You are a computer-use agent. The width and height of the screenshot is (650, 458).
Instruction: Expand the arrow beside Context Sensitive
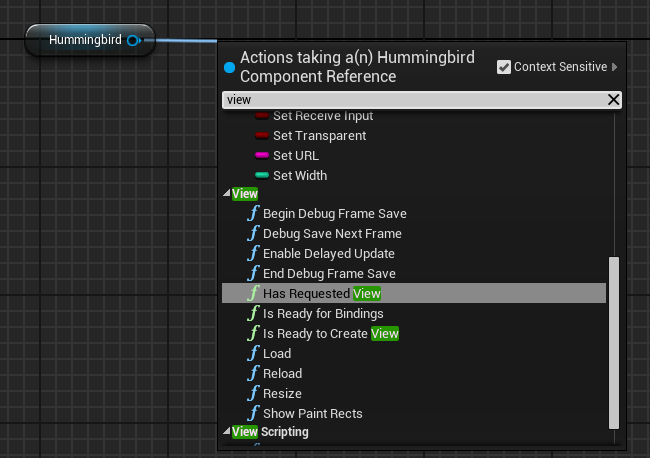[615, 67]
